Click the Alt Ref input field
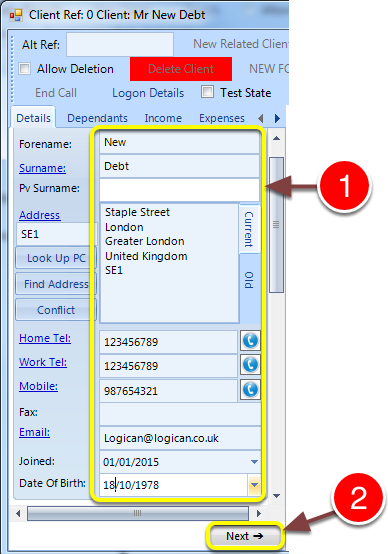 coord(120,44)
